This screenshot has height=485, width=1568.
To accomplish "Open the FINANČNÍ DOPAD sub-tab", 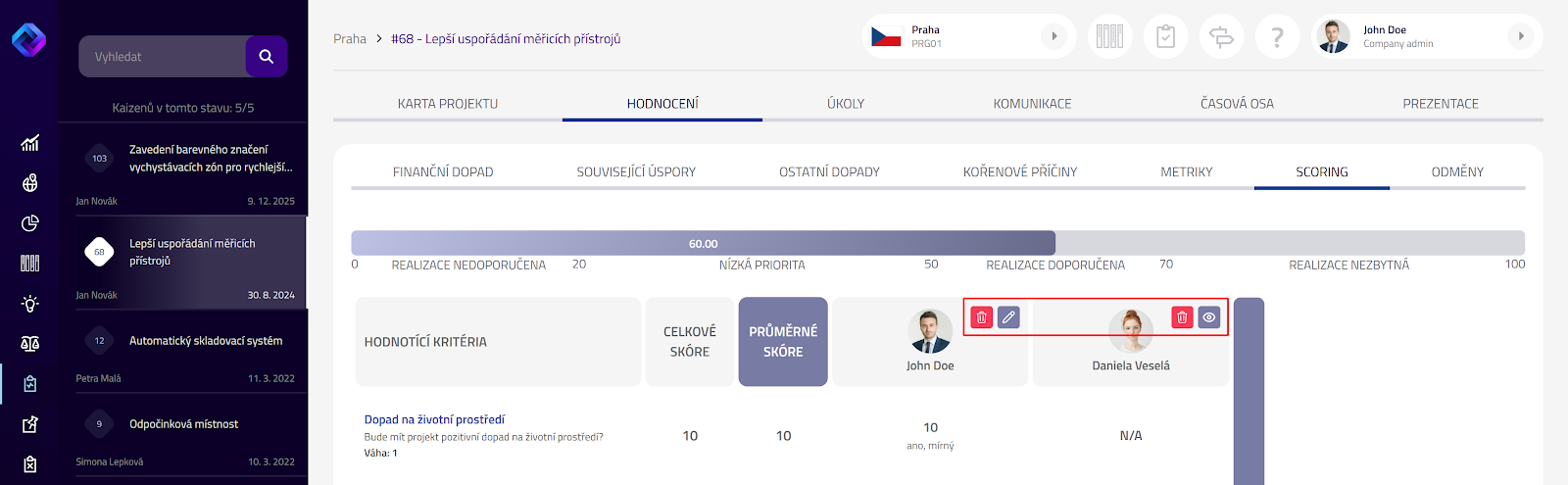I will (443, 172).
